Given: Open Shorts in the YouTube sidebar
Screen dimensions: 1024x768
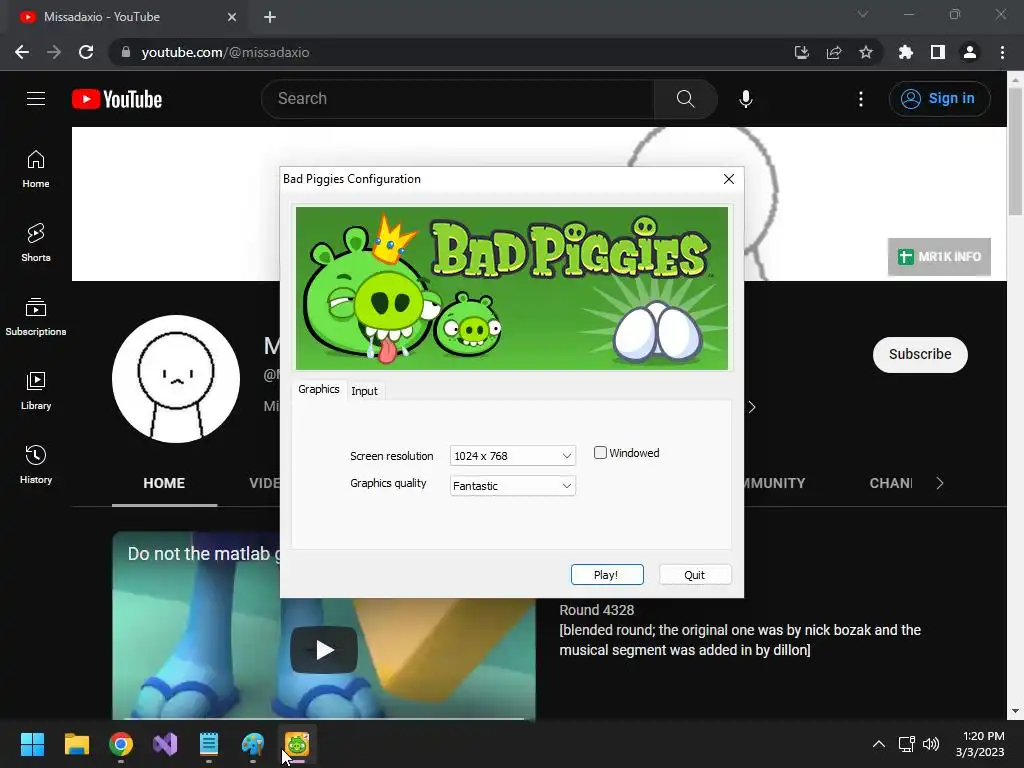Looking at the screenshot, I should (x=36, y=243).
